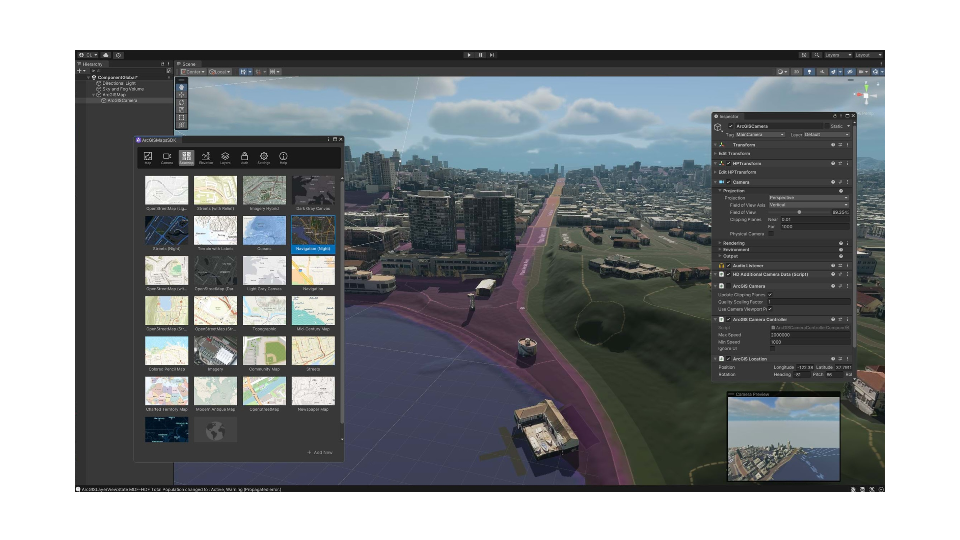
Task: Open Settings gear in ArcGIS panel
Action: (x=264, y=158)
